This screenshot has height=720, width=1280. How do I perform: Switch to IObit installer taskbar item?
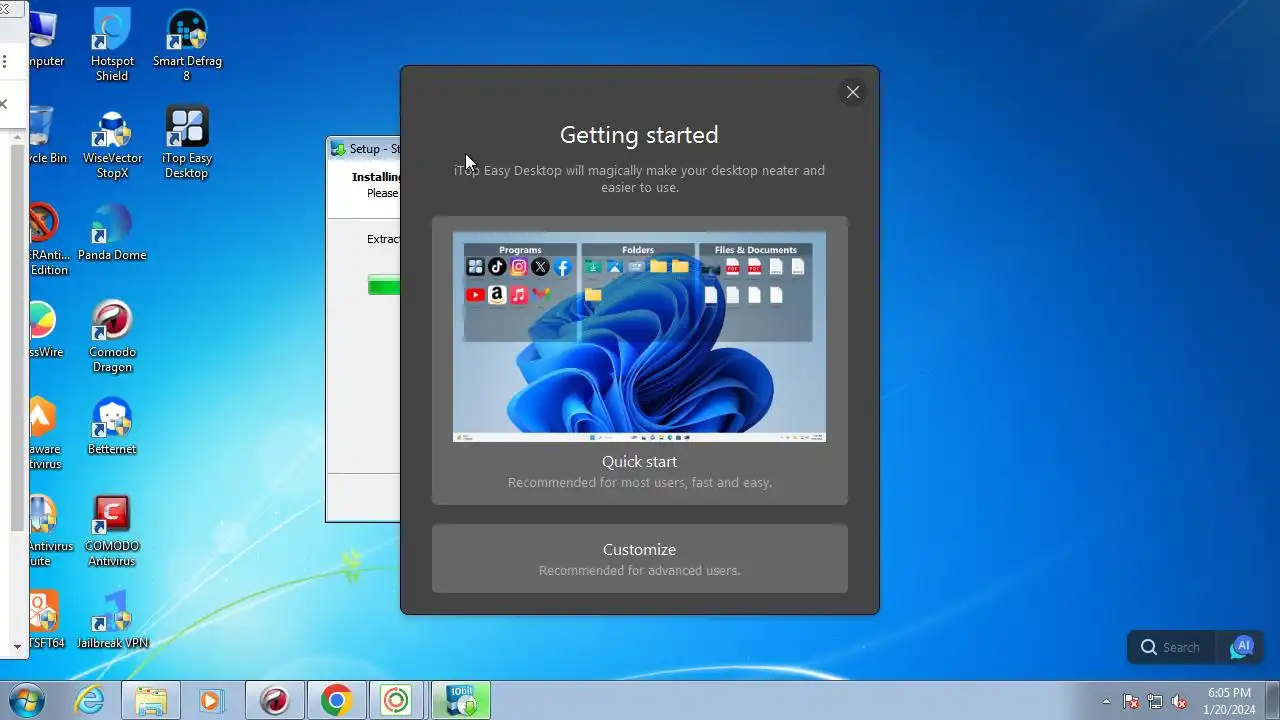click(x=460, y=700)
